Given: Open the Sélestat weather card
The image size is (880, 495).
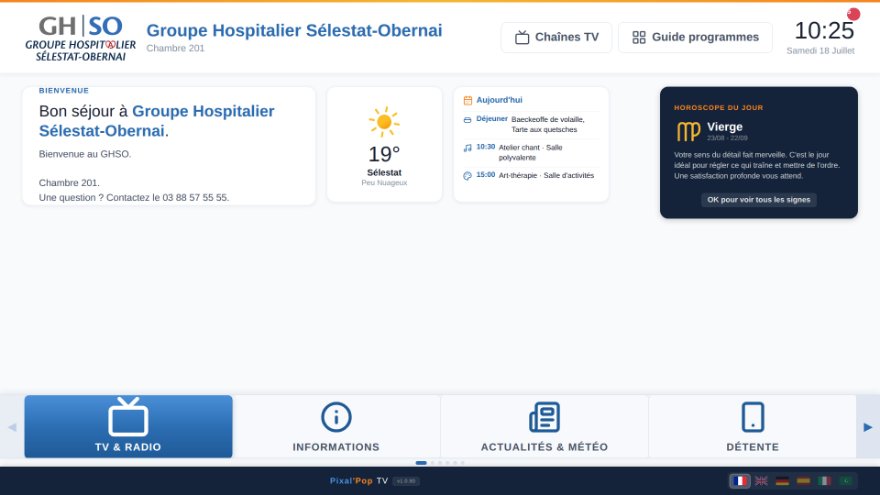Looking at the screenshot, I should click(x=384, y=144).
